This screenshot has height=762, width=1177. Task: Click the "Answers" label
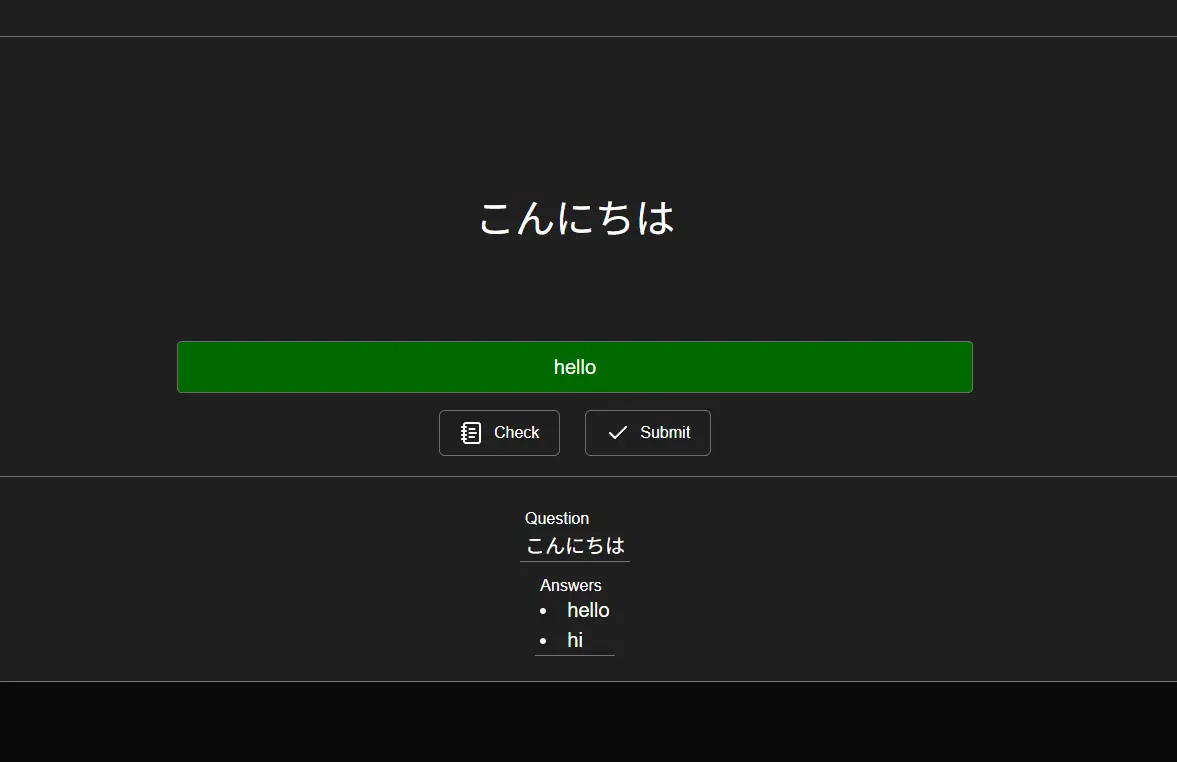(570, 585)
